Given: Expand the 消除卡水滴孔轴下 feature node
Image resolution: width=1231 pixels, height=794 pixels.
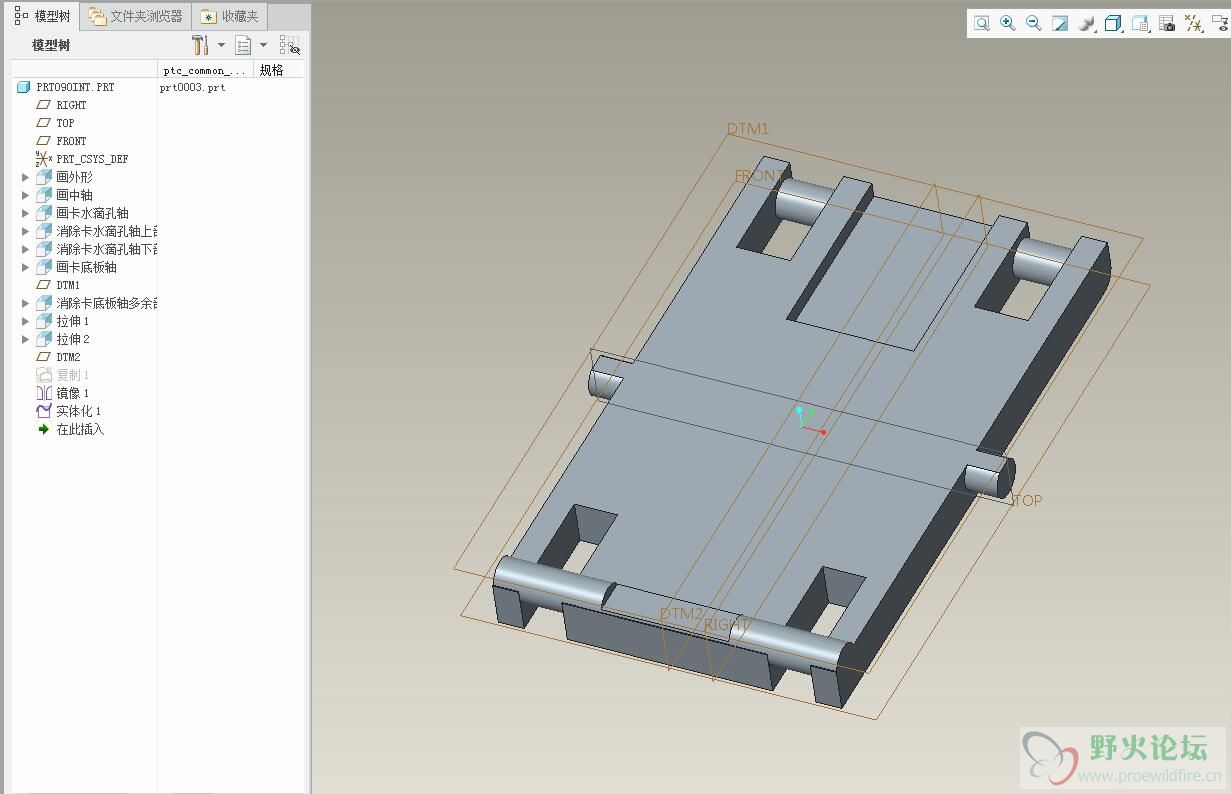Looking at the screenshot, I should coord(26,249).
